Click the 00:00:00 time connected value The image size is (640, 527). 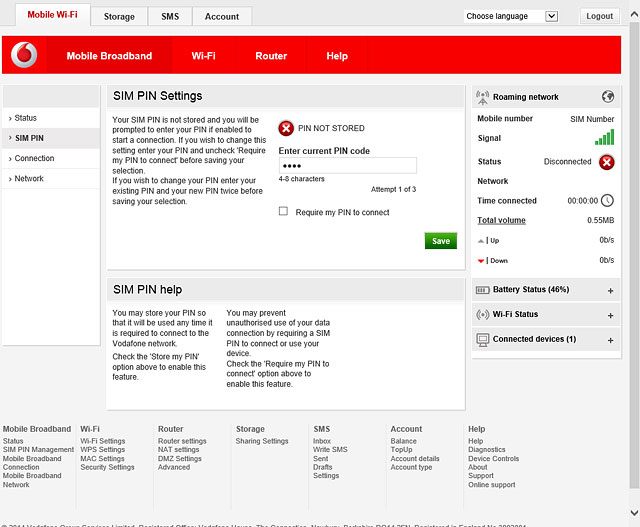click(x=582, y=201)
